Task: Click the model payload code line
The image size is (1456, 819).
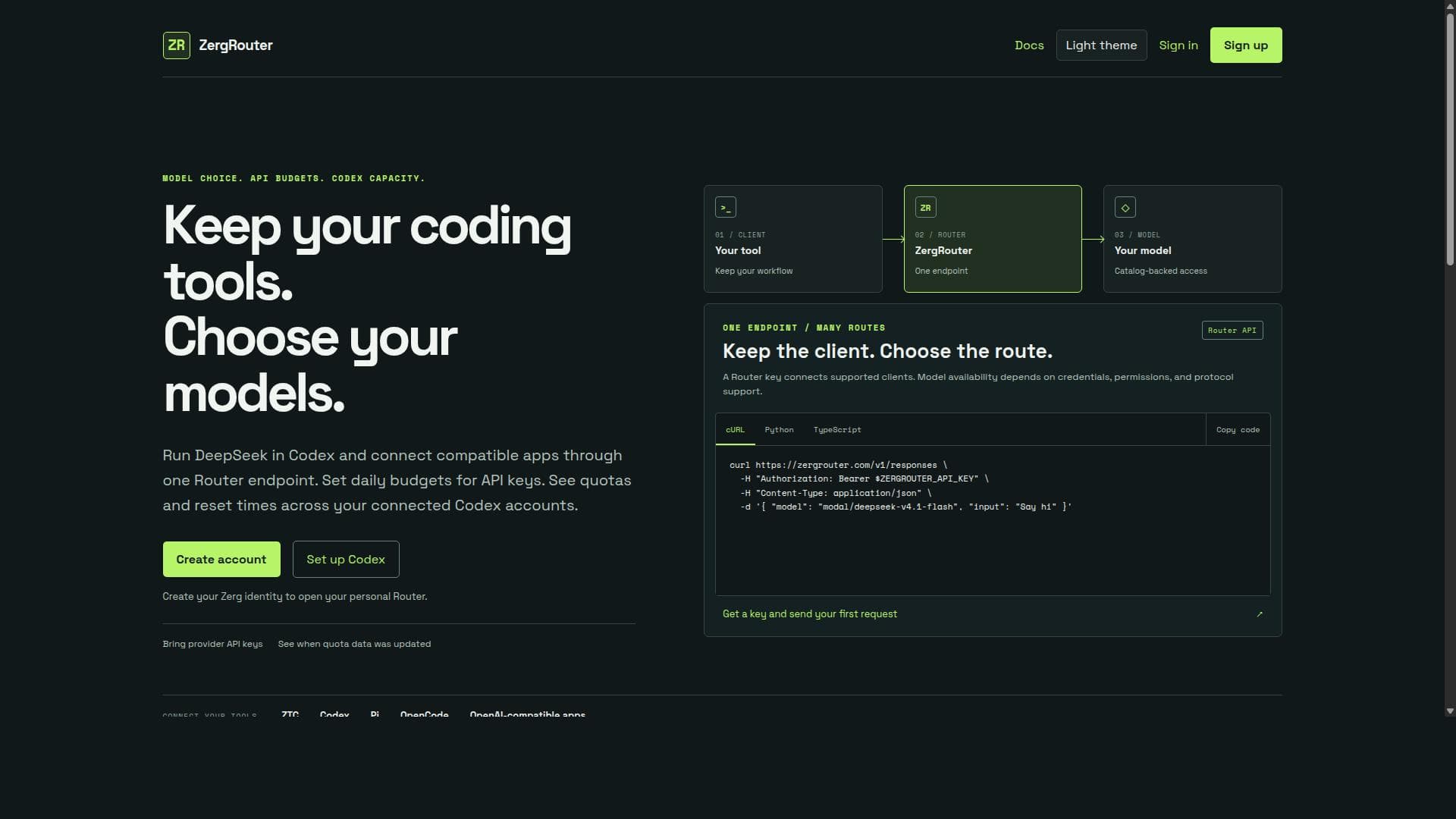Action: (x=906, y=507)
